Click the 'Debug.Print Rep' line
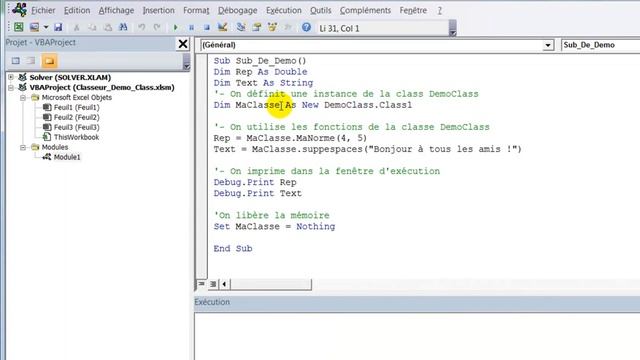 click(x=255, y=182)
